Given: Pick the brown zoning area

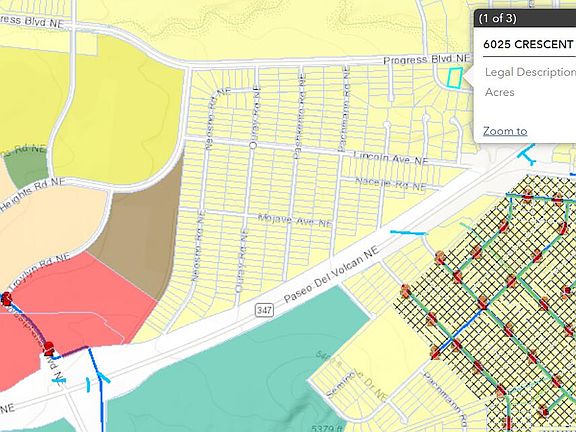Looking at the screenshot, I should click(140, 228).
